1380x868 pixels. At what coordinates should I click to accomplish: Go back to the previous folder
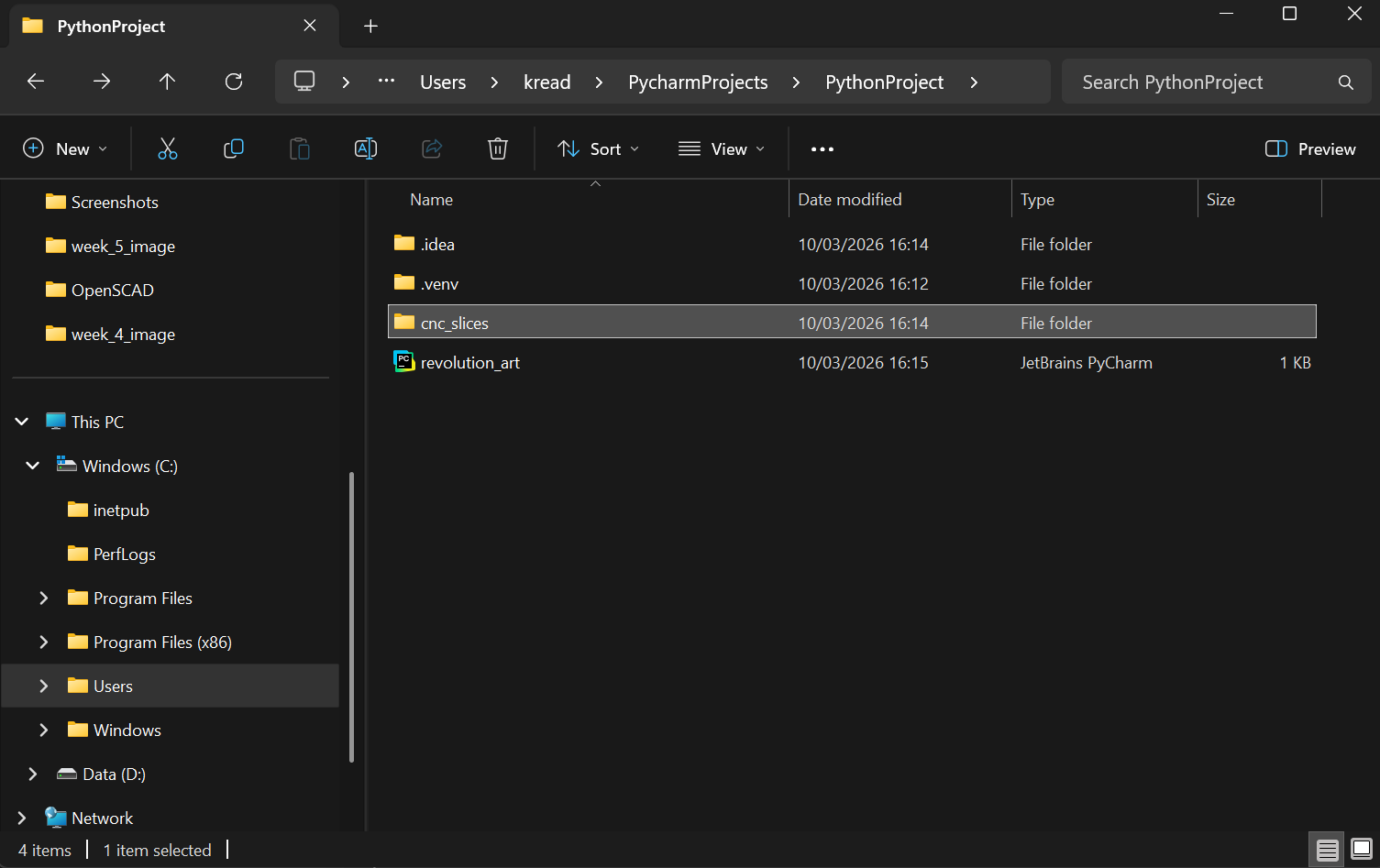[35, 81]
